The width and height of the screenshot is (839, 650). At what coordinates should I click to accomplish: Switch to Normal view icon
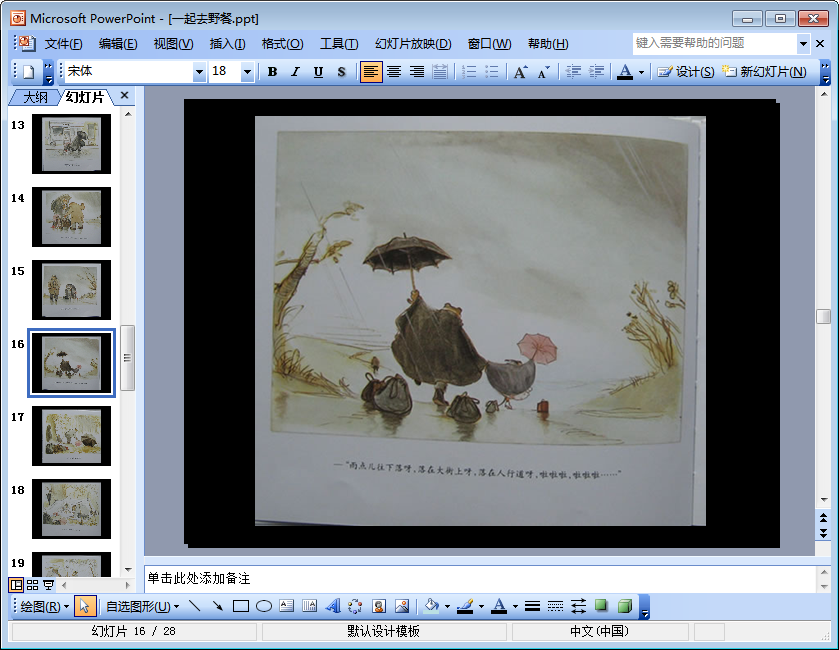coord(16,585)
